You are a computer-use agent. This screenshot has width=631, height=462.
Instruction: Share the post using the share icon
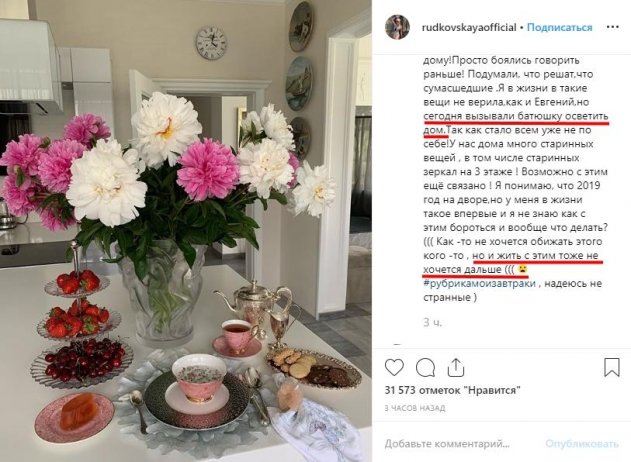coord(456,367)
